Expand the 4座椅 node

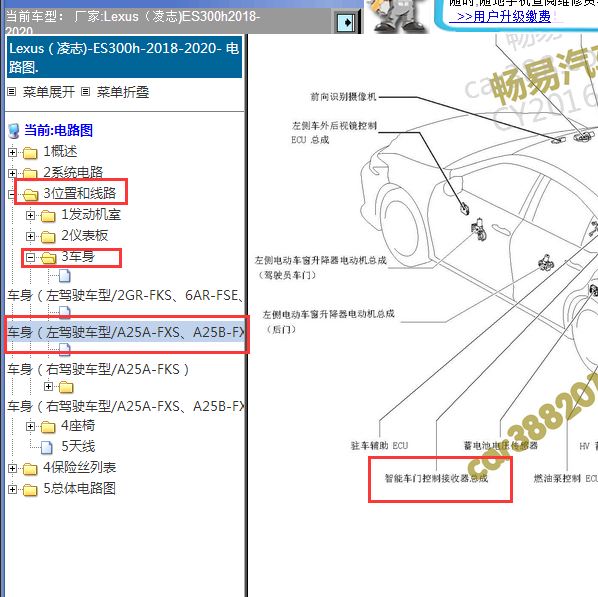[x=30, y=426]
